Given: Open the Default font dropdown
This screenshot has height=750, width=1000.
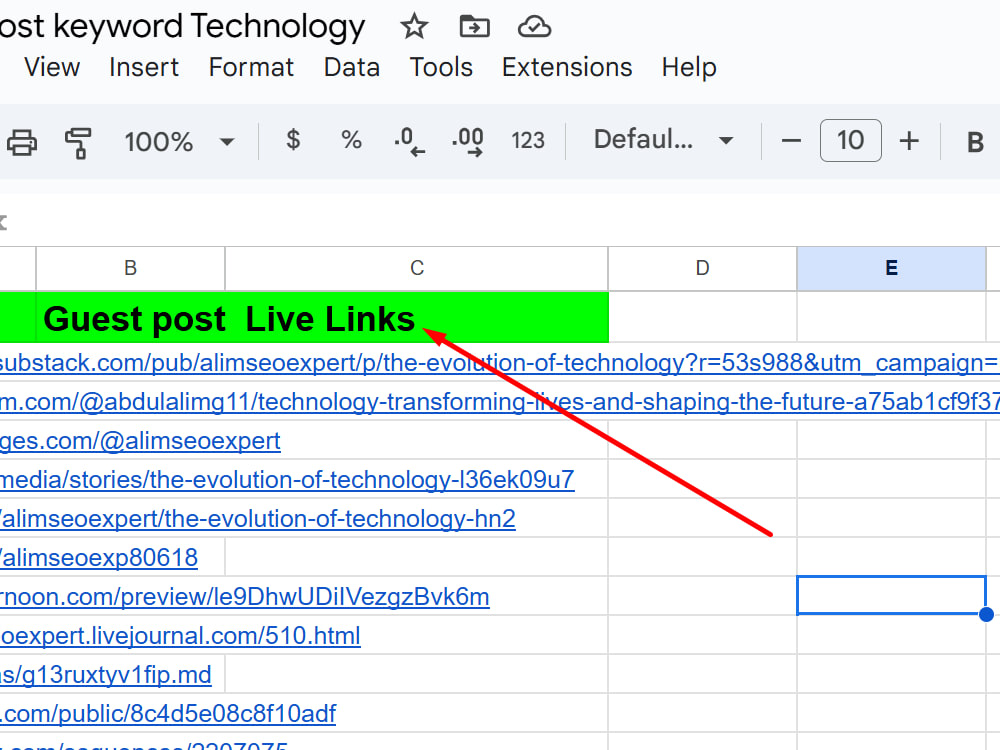Looking at the screenshot, I should [x=663, y=140].
